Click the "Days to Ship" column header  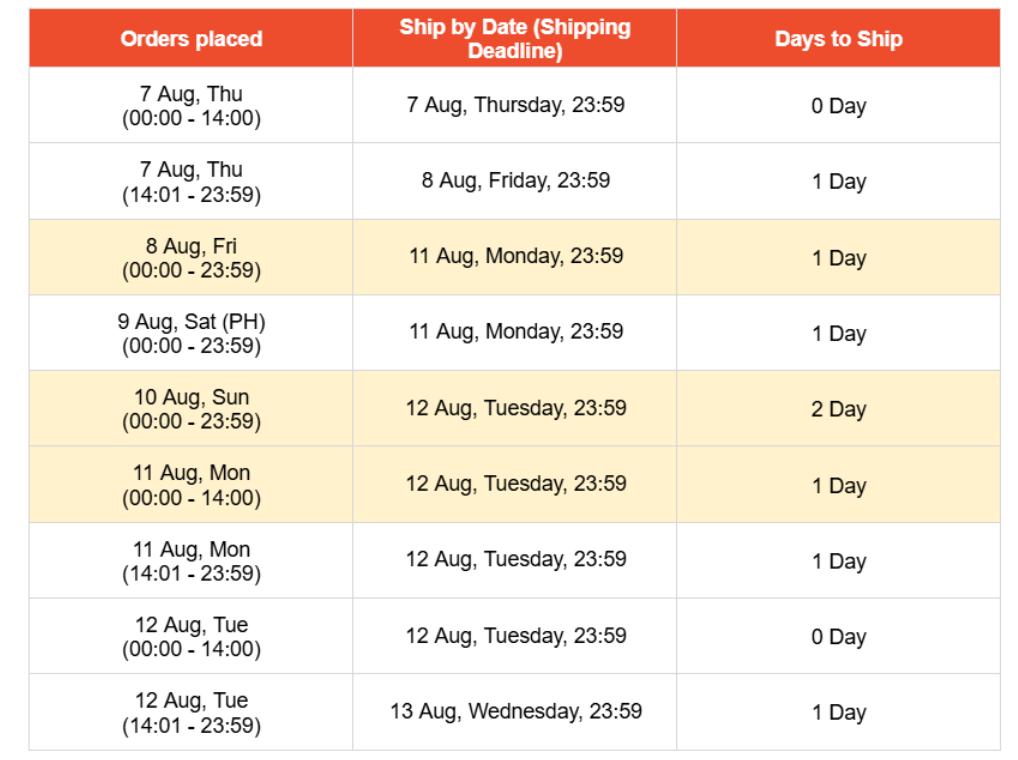pos(838,38)
